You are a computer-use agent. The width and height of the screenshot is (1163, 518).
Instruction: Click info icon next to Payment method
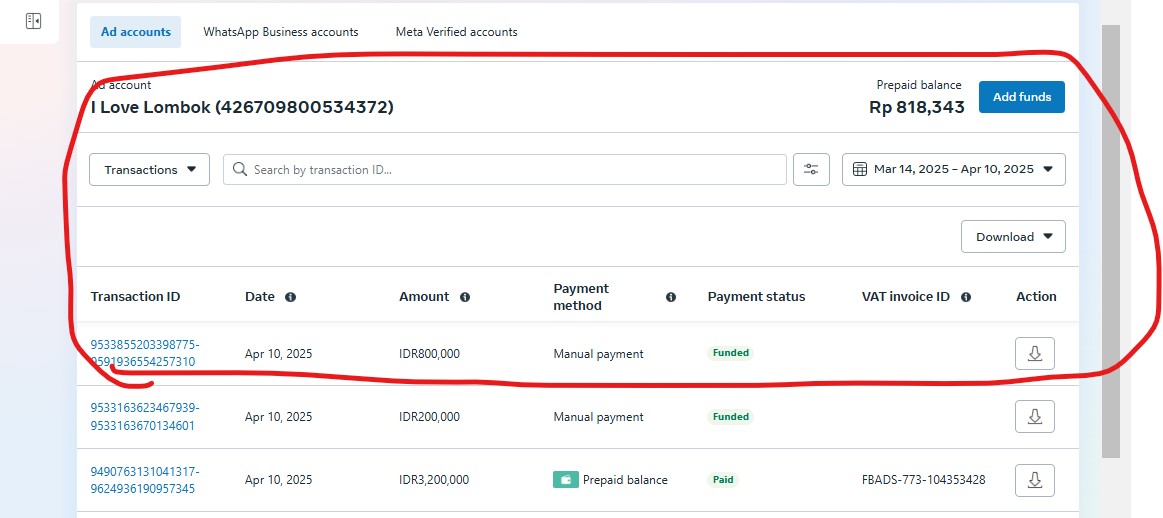671,297
